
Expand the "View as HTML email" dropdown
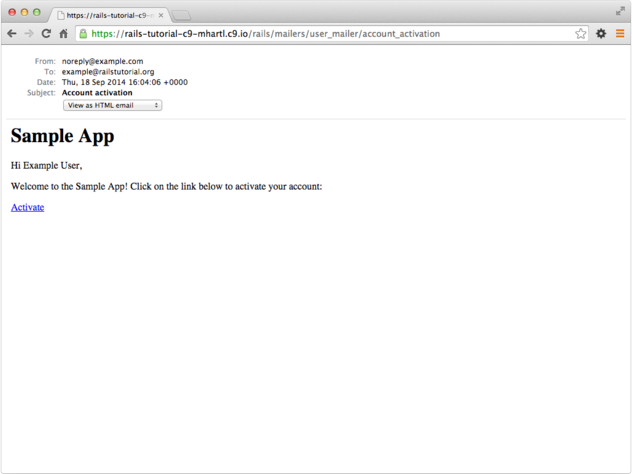point(112,105)
